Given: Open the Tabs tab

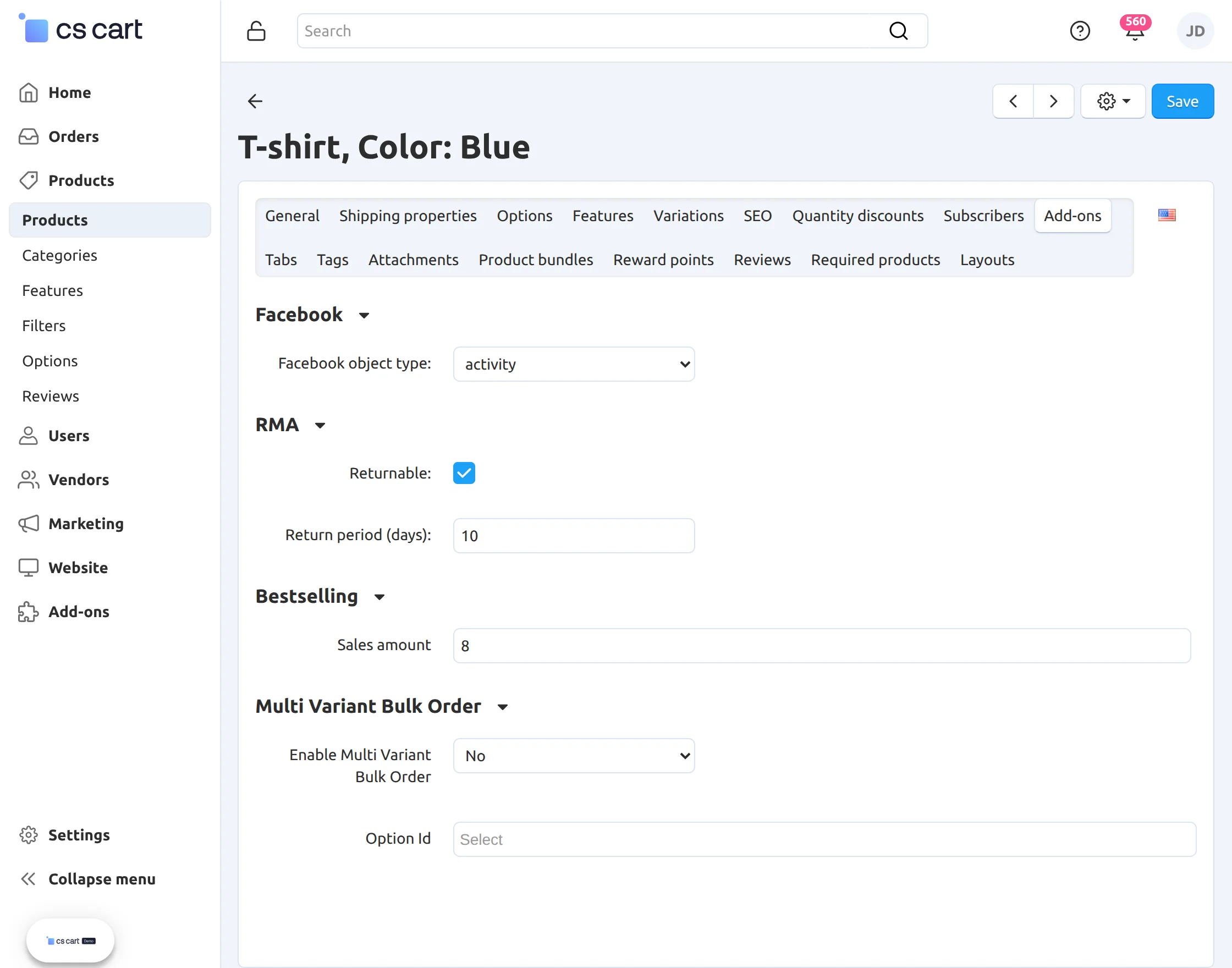Looking at the screenshot, I should coord(281,260).
